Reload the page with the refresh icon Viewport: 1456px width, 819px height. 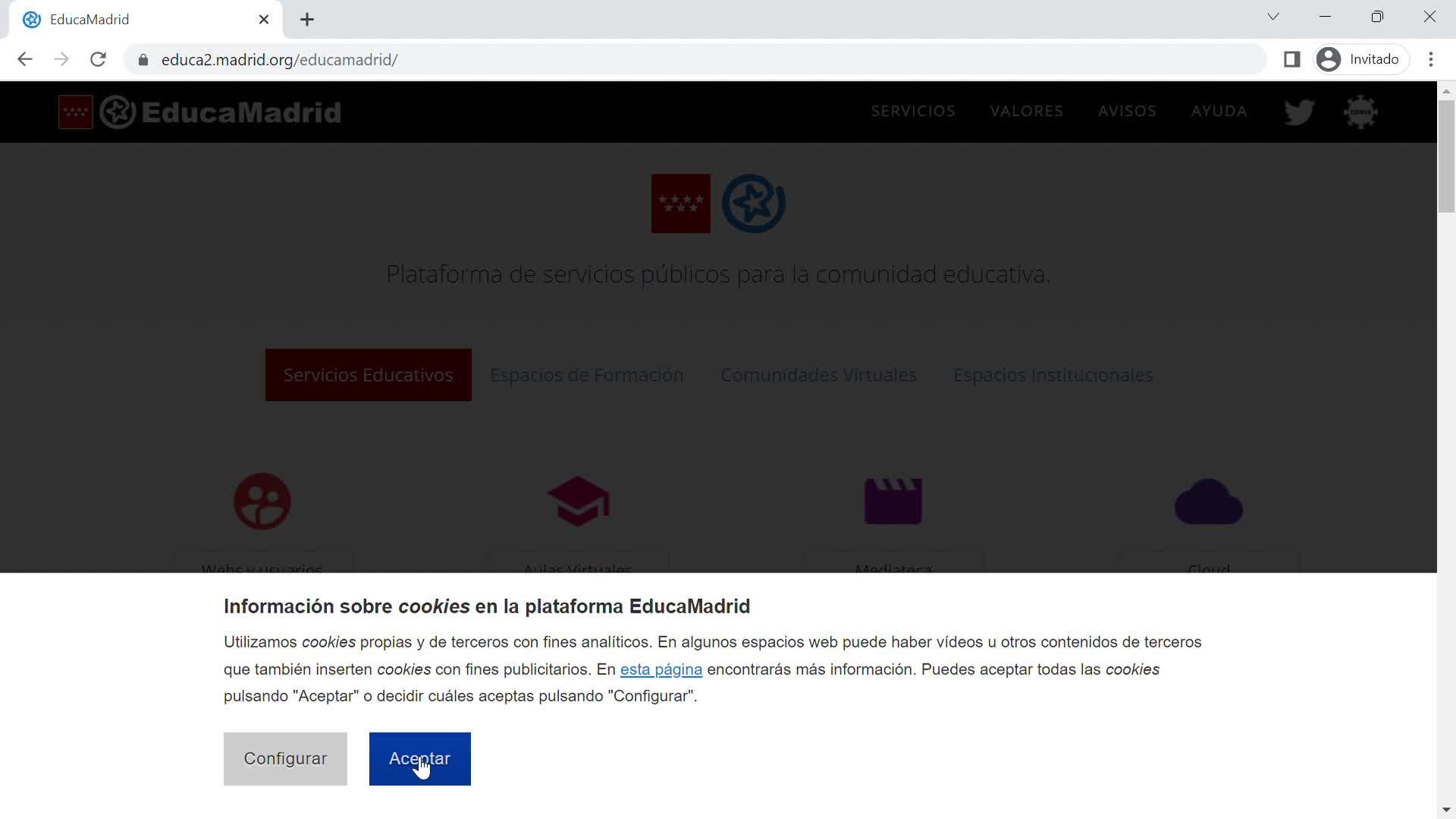coord(98,59)
